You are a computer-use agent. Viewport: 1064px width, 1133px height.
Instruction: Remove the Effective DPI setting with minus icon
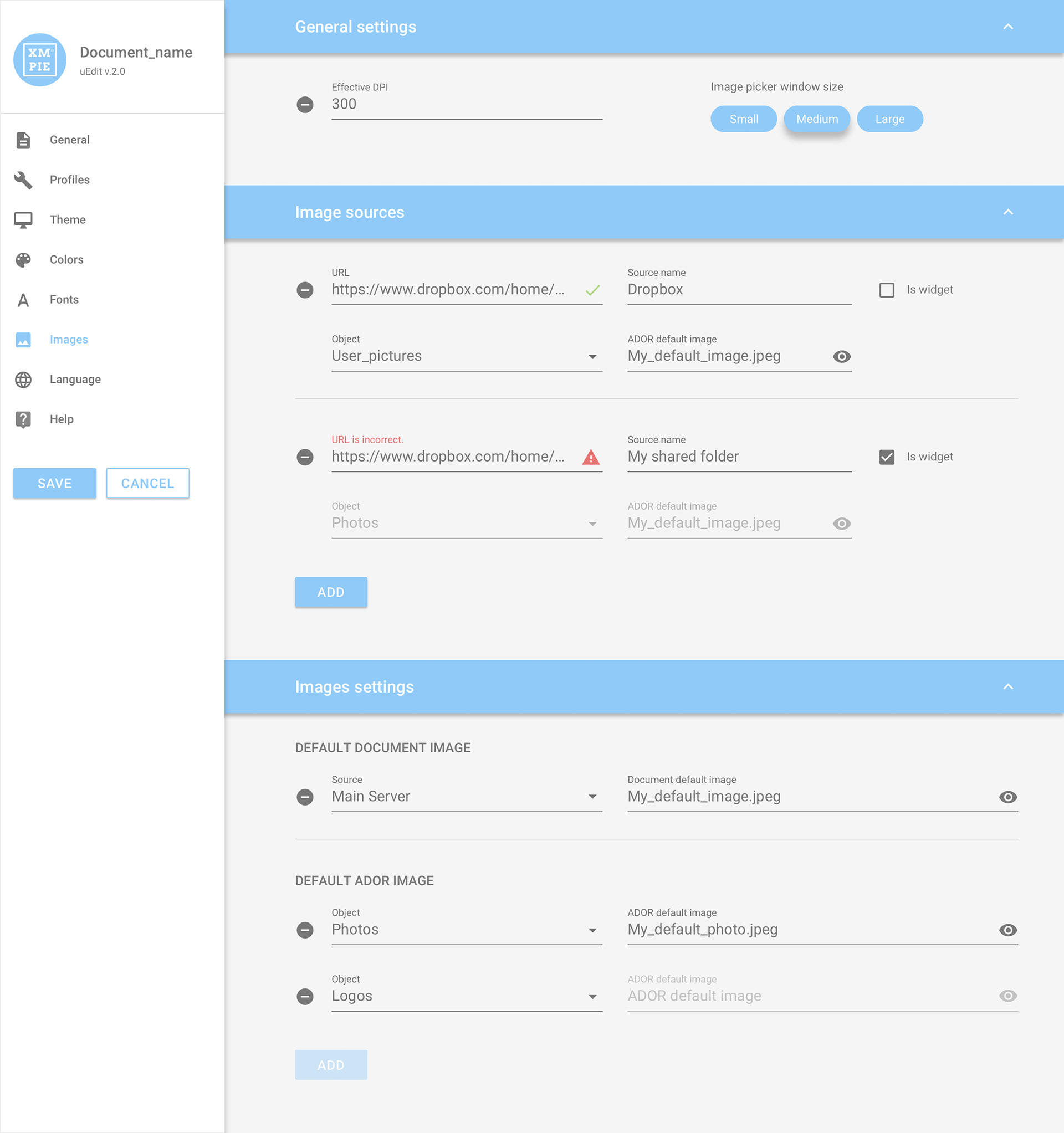tap(305, 105)
